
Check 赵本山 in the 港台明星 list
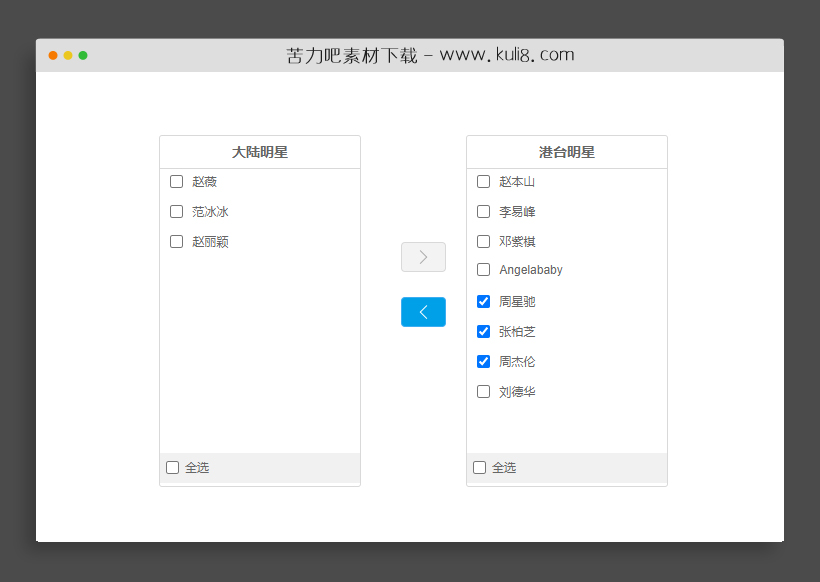483,182
